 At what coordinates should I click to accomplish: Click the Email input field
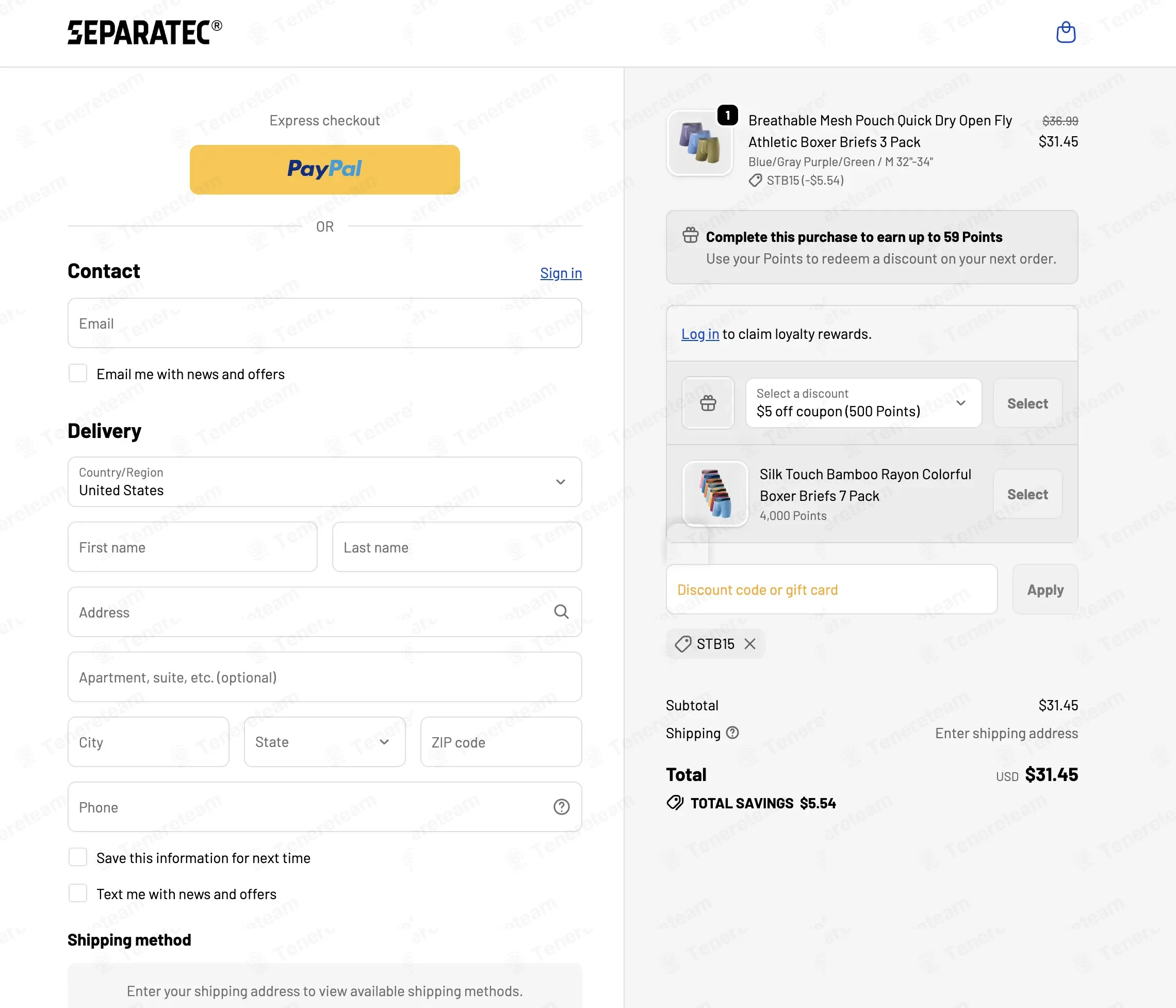pyautogui.click(x=324, y=323)
